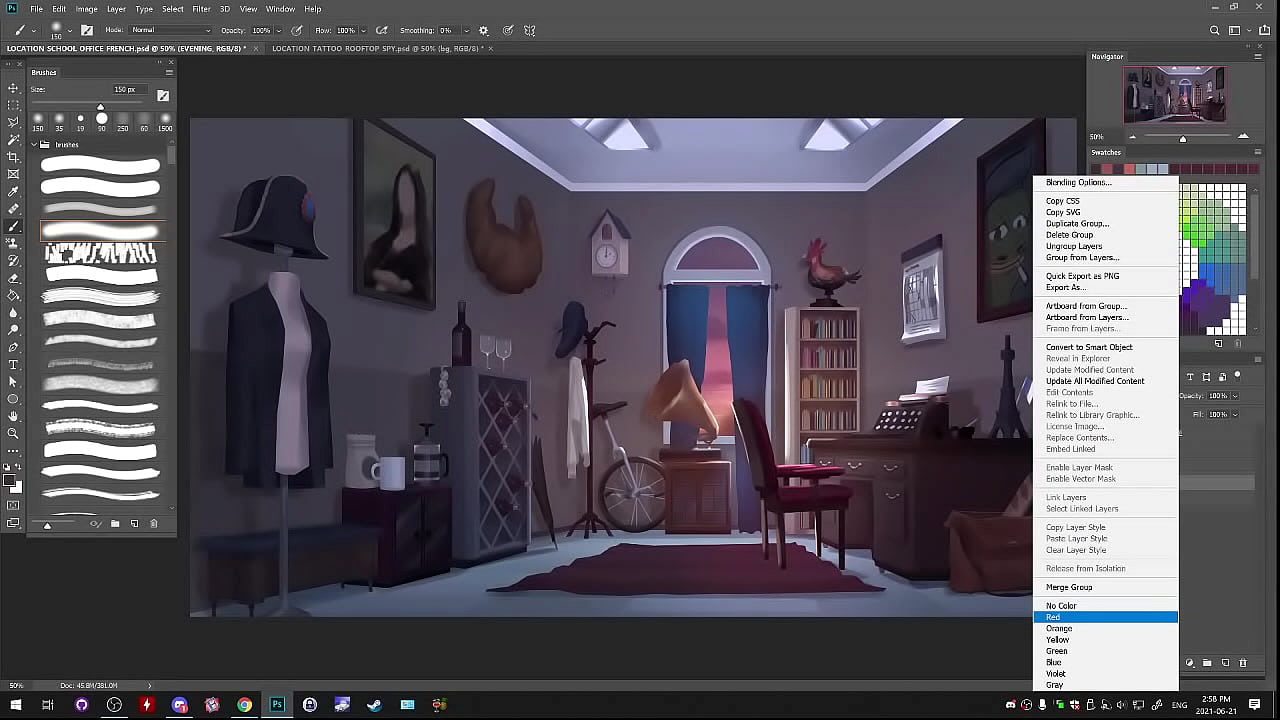Open Google Chrome from the taskbar
Screen dimensions: 1280x720
(x=244, y=705)
